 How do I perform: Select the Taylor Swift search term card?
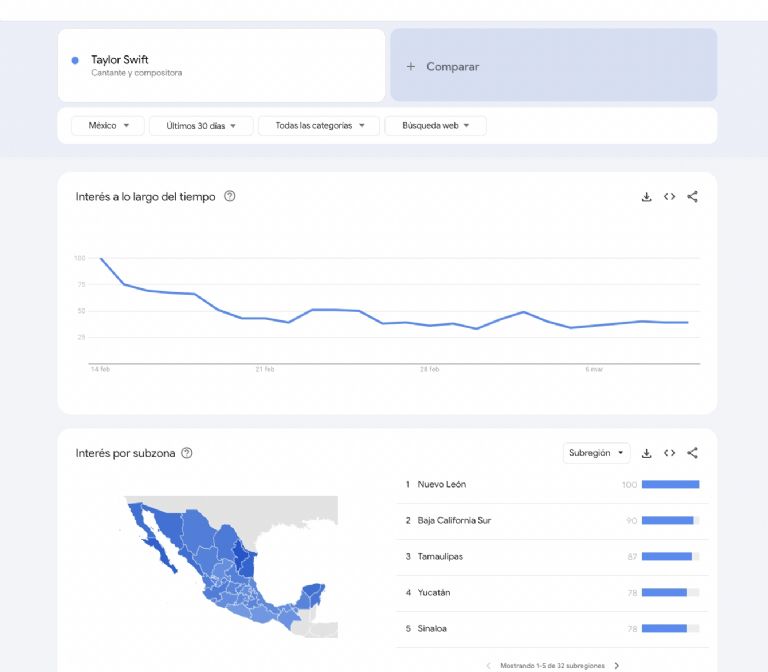pyautogui.click(x=221, y=65)
